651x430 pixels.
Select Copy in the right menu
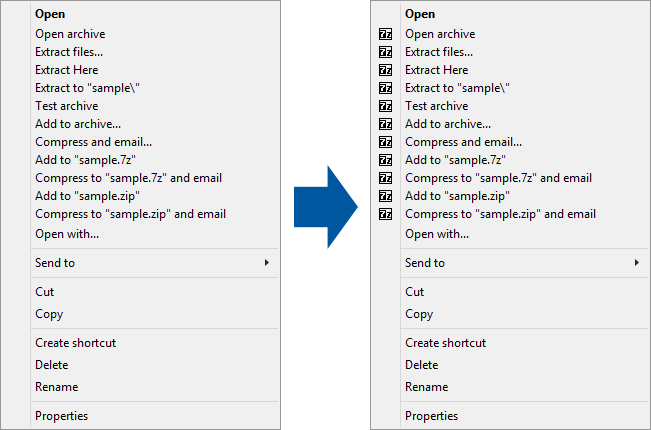click(419, 314)
